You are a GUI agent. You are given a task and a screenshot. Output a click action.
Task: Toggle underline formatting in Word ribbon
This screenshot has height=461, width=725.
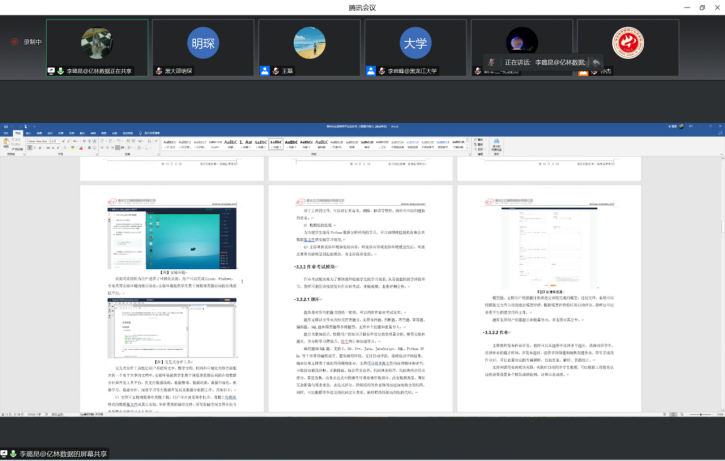click(x=41, y=149)
